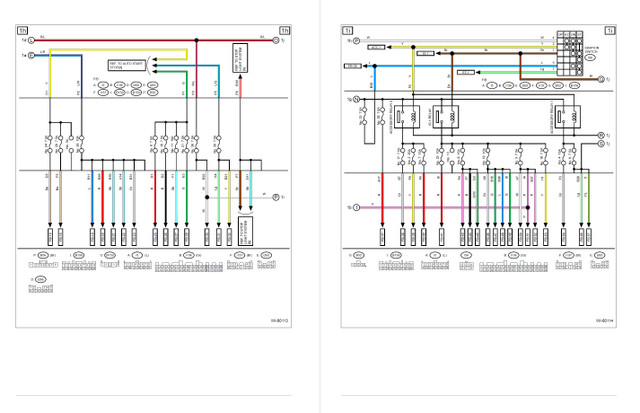Image resolution: width=640 pixels, height=413 pixels.
Task: Click the 1h marker at top-right of left page
Action: click(x=284, y=30)
